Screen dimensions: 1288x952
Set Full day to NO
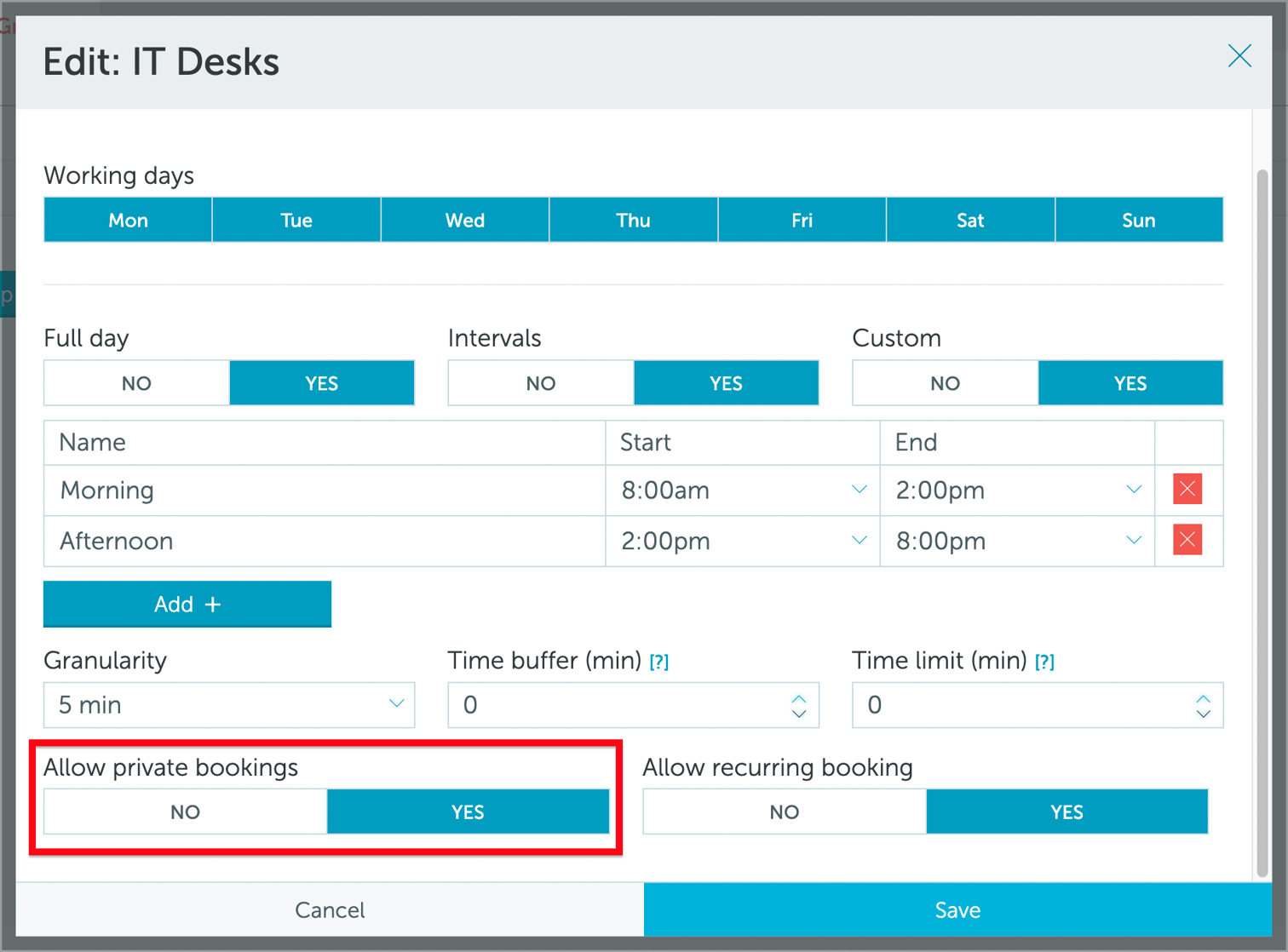coord(135,382)
